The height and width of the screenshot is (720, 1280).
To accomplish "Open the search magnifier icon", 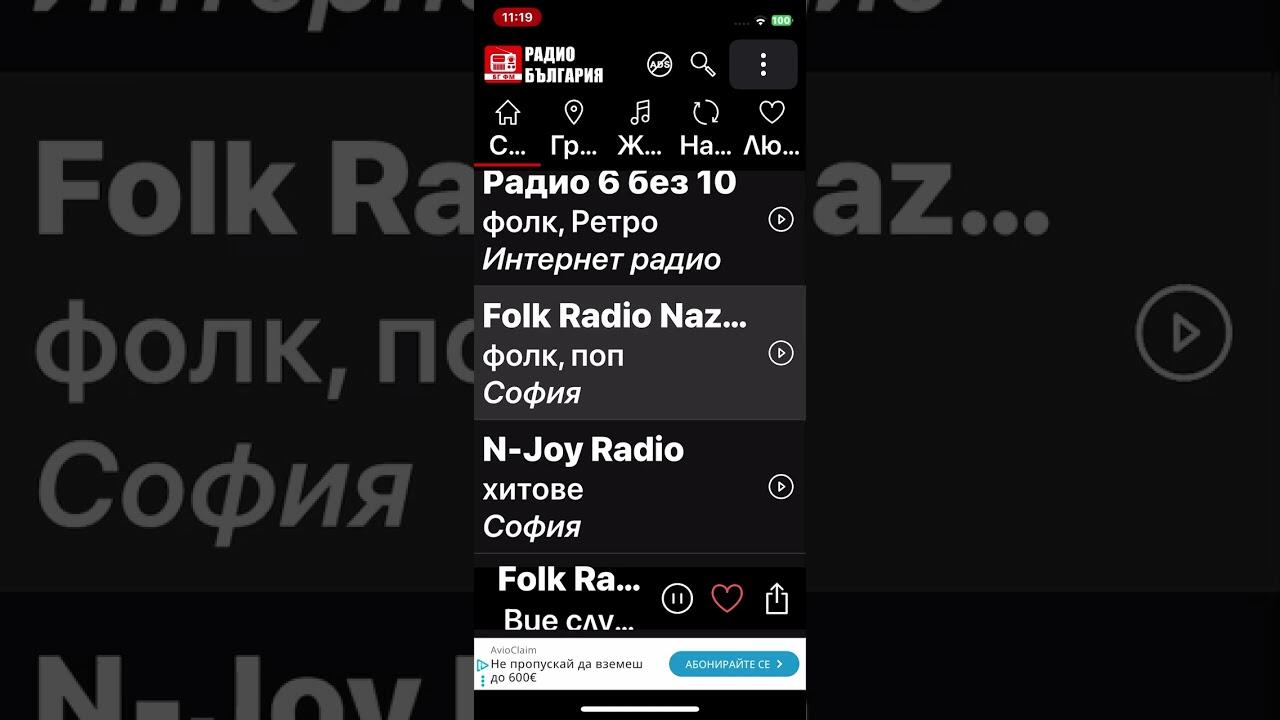I will pos(703,65).
